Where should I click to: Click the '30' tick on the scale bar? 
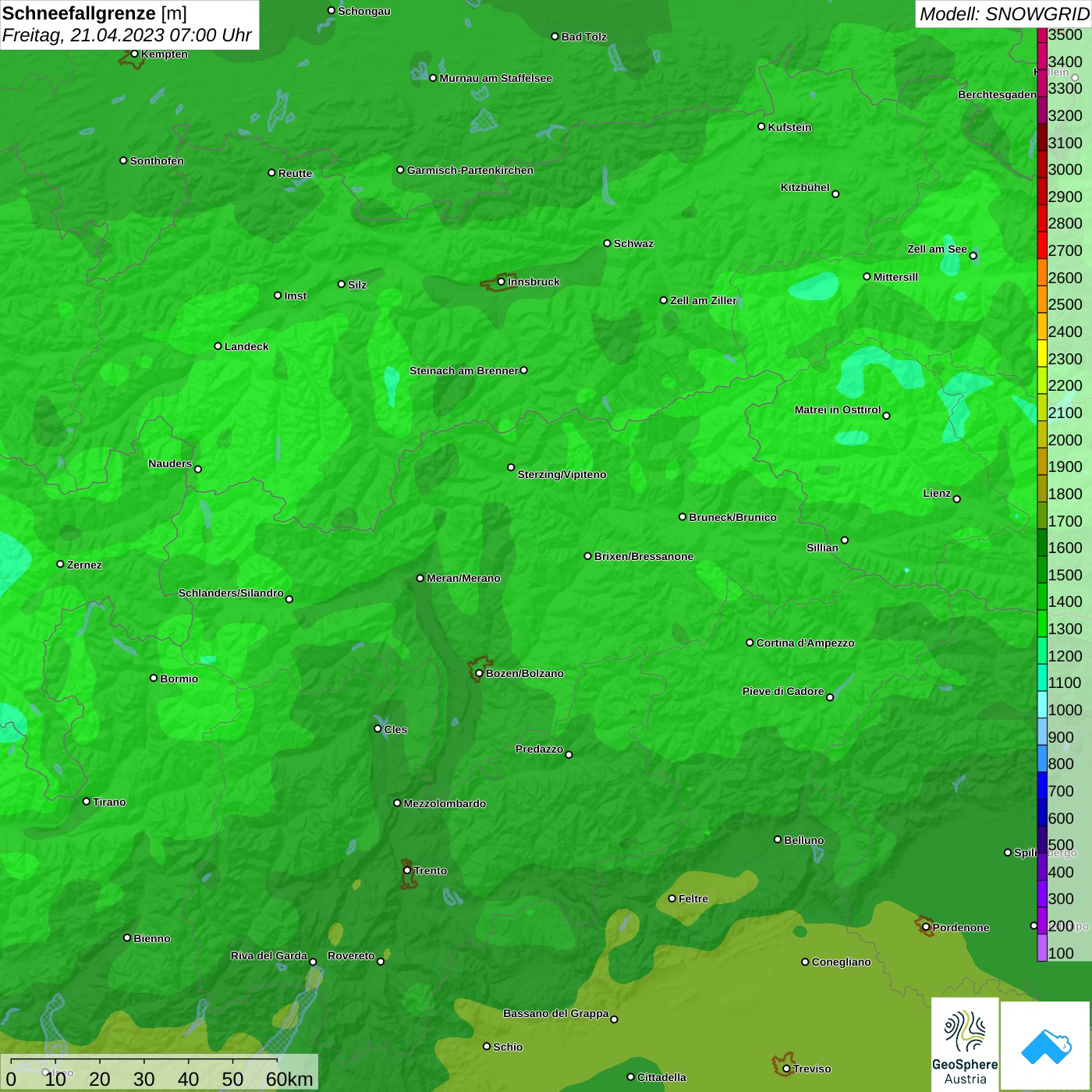[144, 1079]
